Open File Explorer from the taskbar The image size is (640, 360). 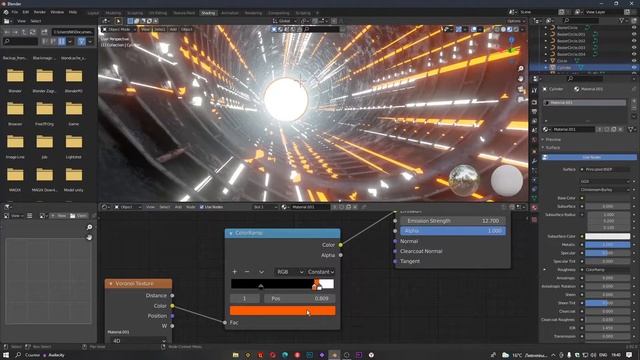(236, 355)
